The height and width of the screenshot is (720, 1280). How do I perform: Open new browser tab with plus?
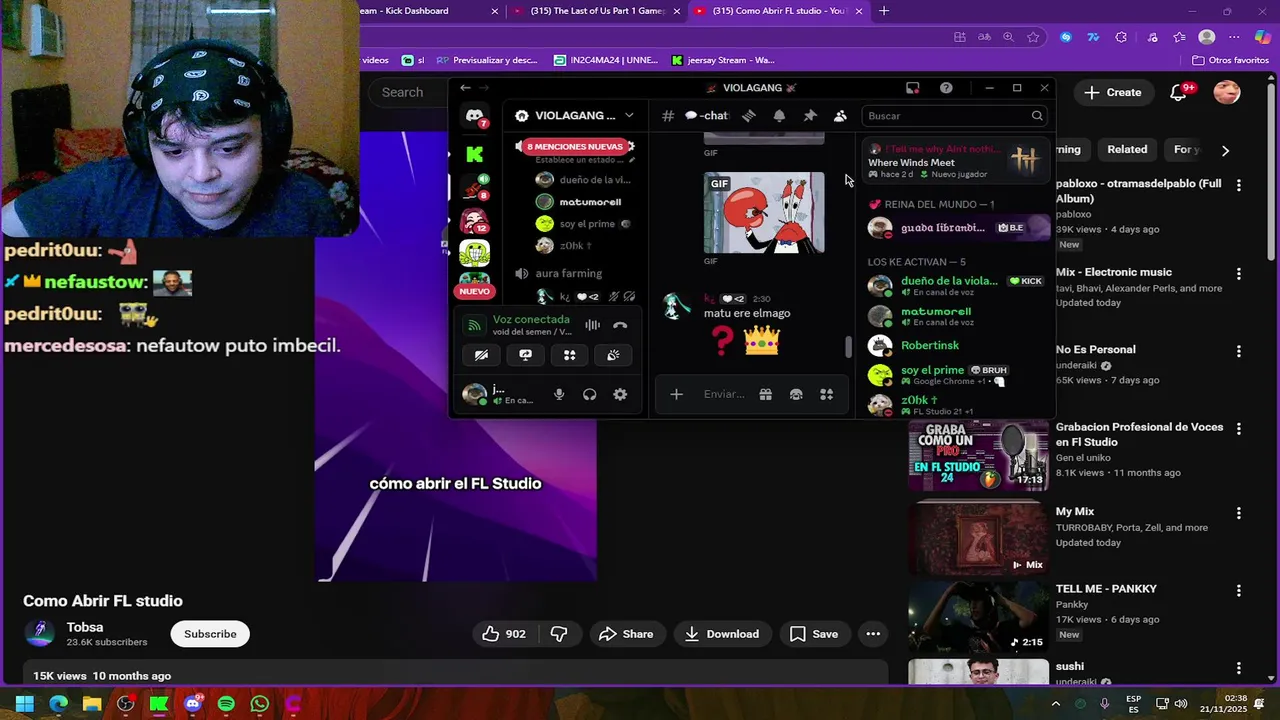coord(883,11)
